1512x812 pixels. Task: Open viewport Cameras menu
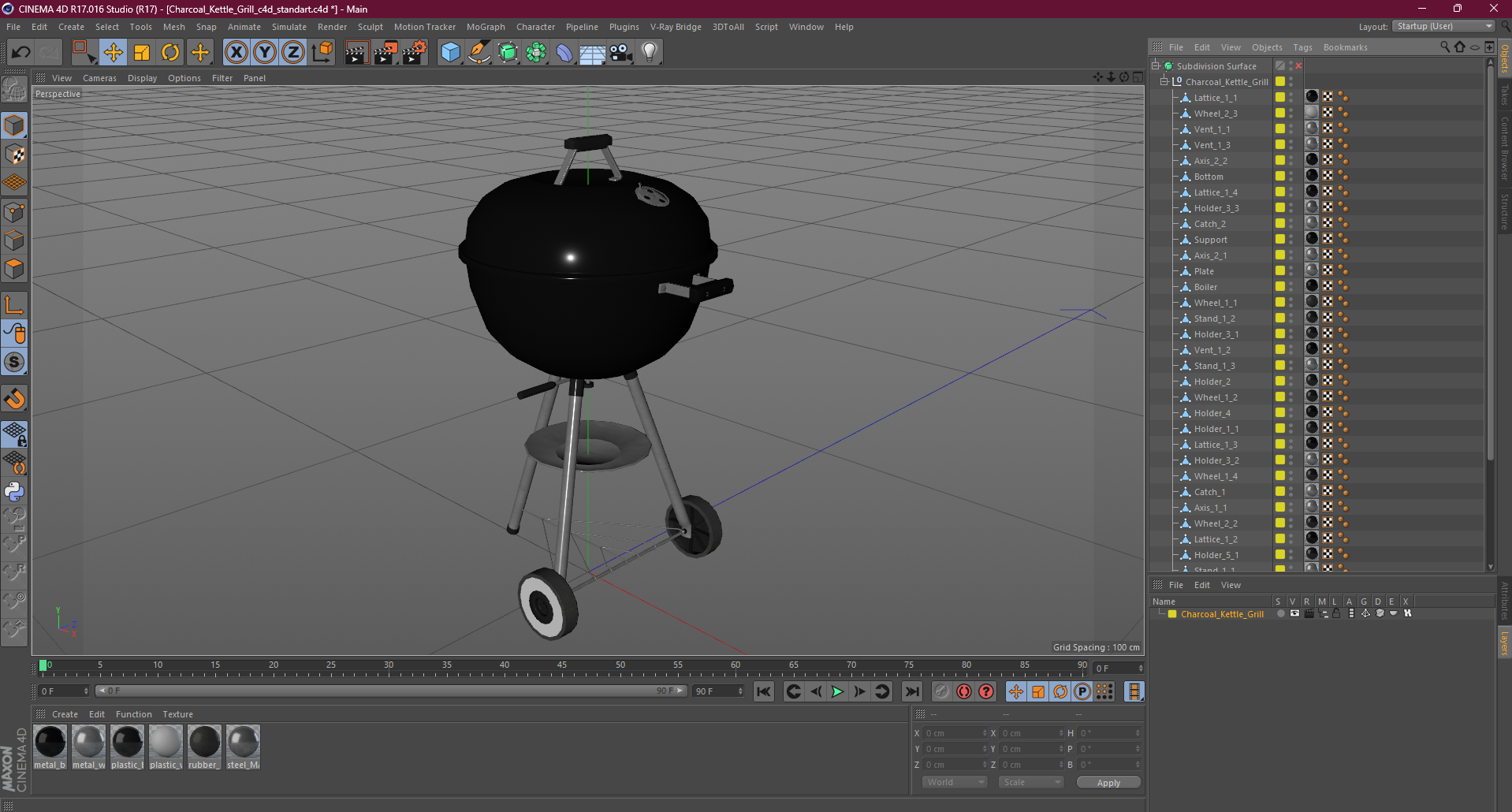tap(99, 78)
